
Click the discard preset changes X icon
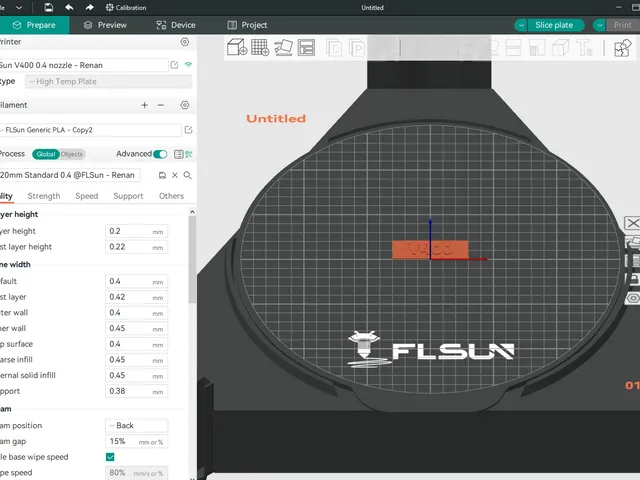(175, 175)
